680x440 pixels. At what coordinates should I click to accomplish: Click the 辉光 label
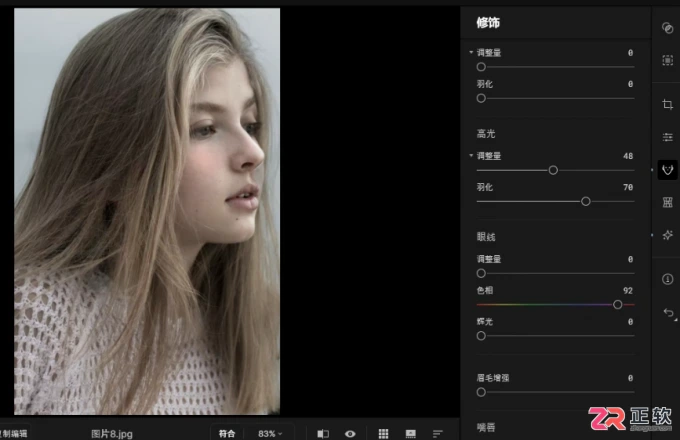[x=484, y=322]
